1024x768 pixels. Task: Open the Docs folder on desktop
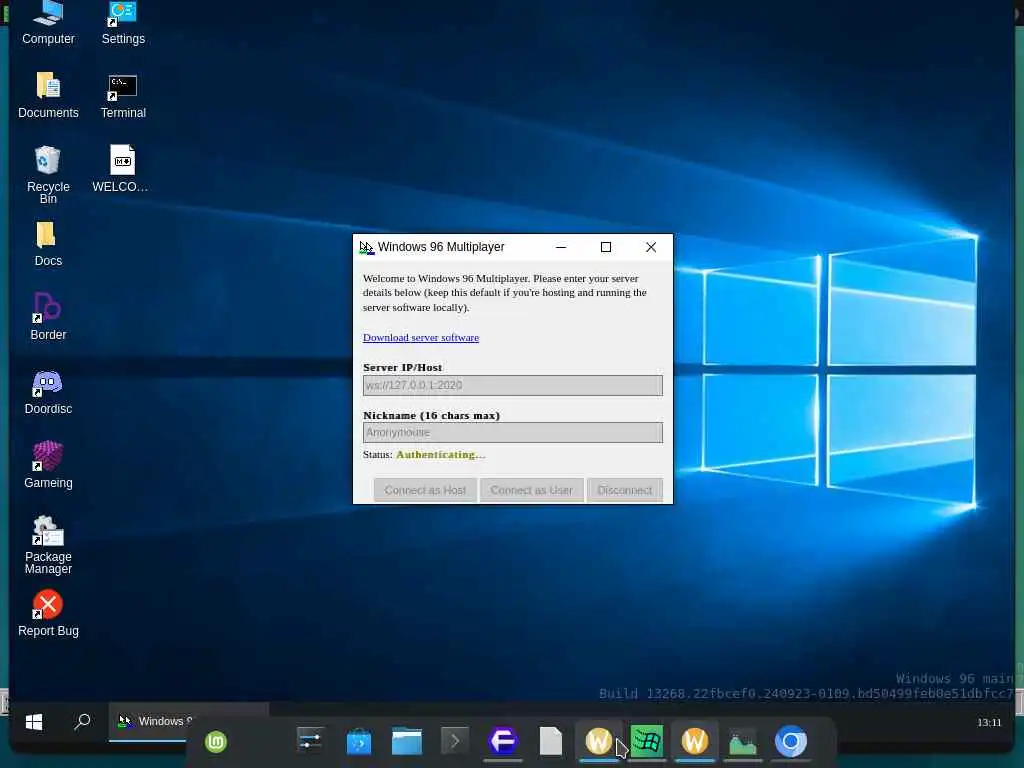coord(48,244)
